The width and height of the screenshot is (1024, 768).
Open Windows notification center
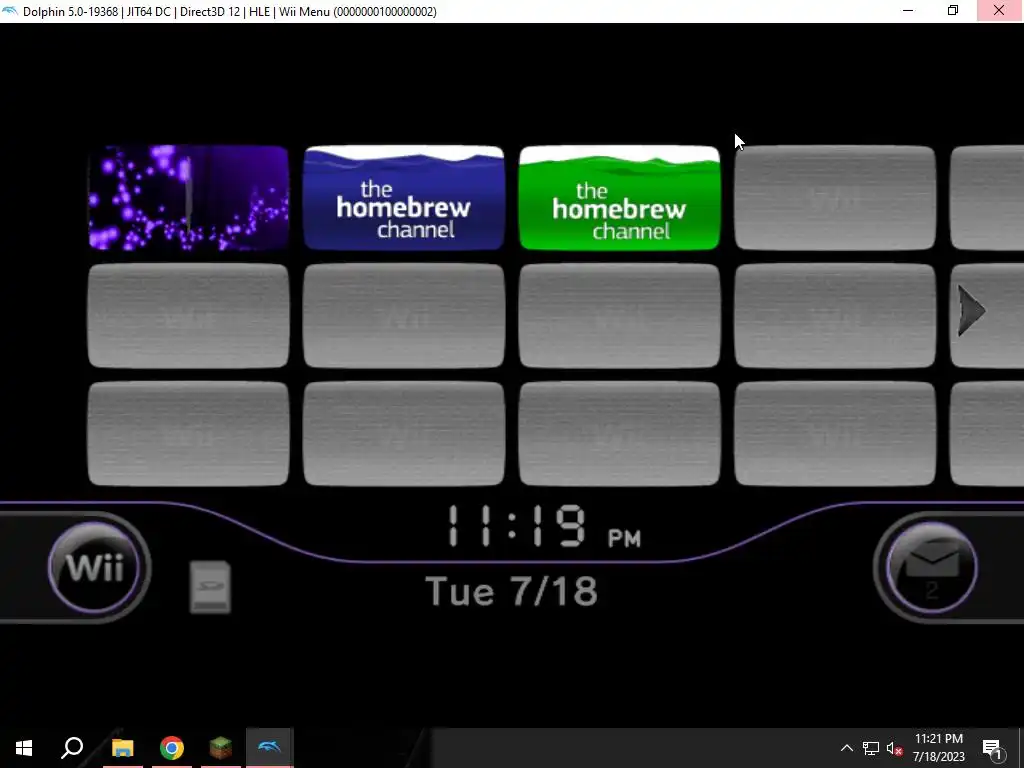point(993,748)
